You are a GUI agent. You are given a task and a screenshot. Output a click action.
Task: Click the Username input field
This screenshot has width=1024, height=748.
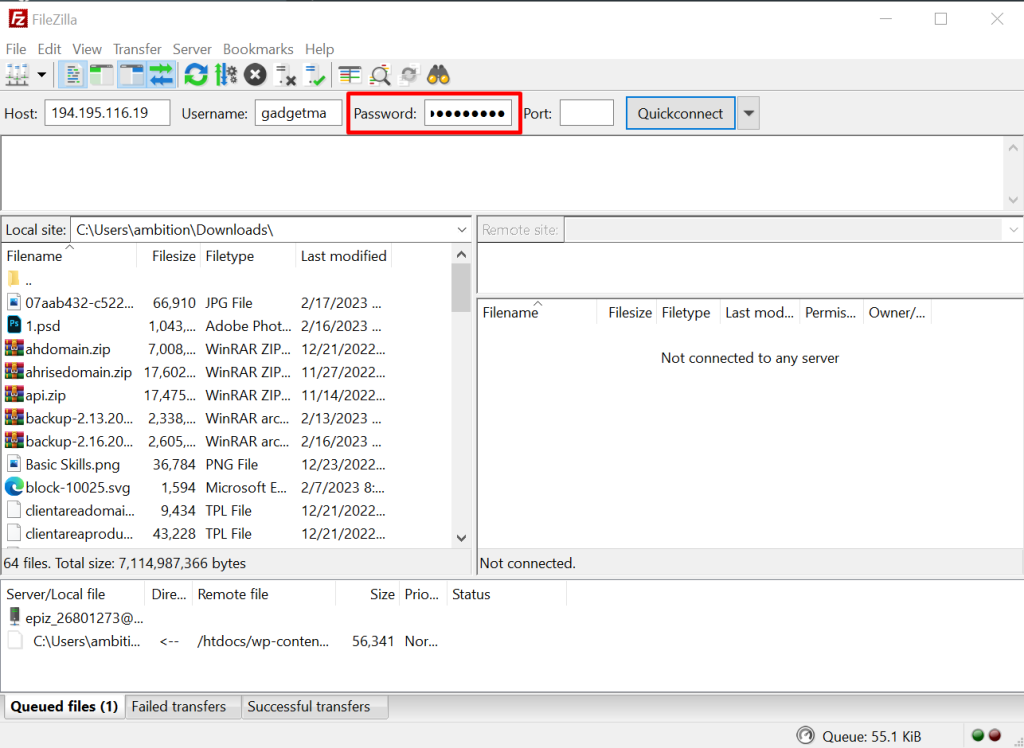pyautogui.click(x=298, y=112)
